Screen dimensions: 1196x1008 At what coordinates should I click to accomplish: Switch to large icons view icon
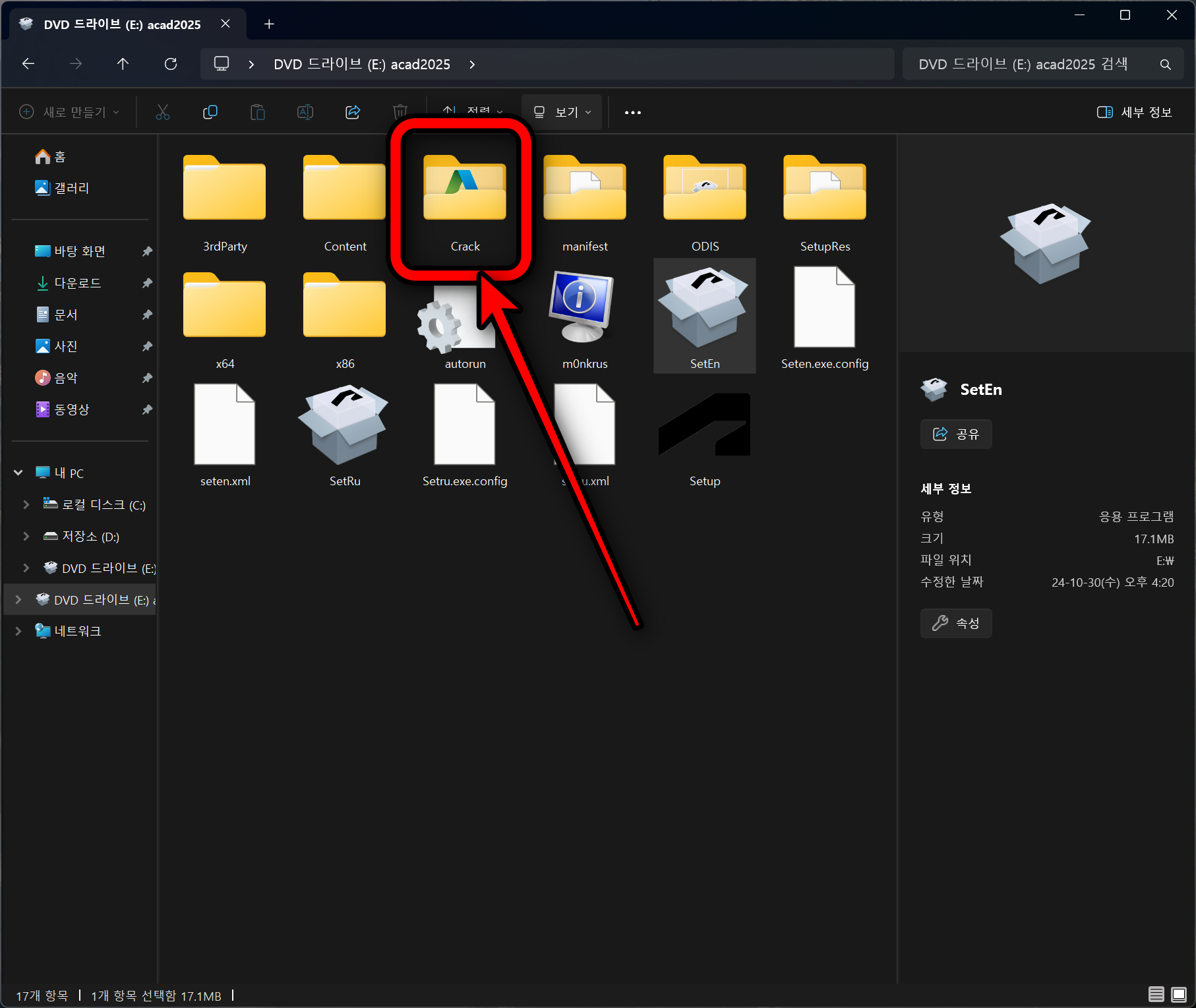[x=1179, y=994]
